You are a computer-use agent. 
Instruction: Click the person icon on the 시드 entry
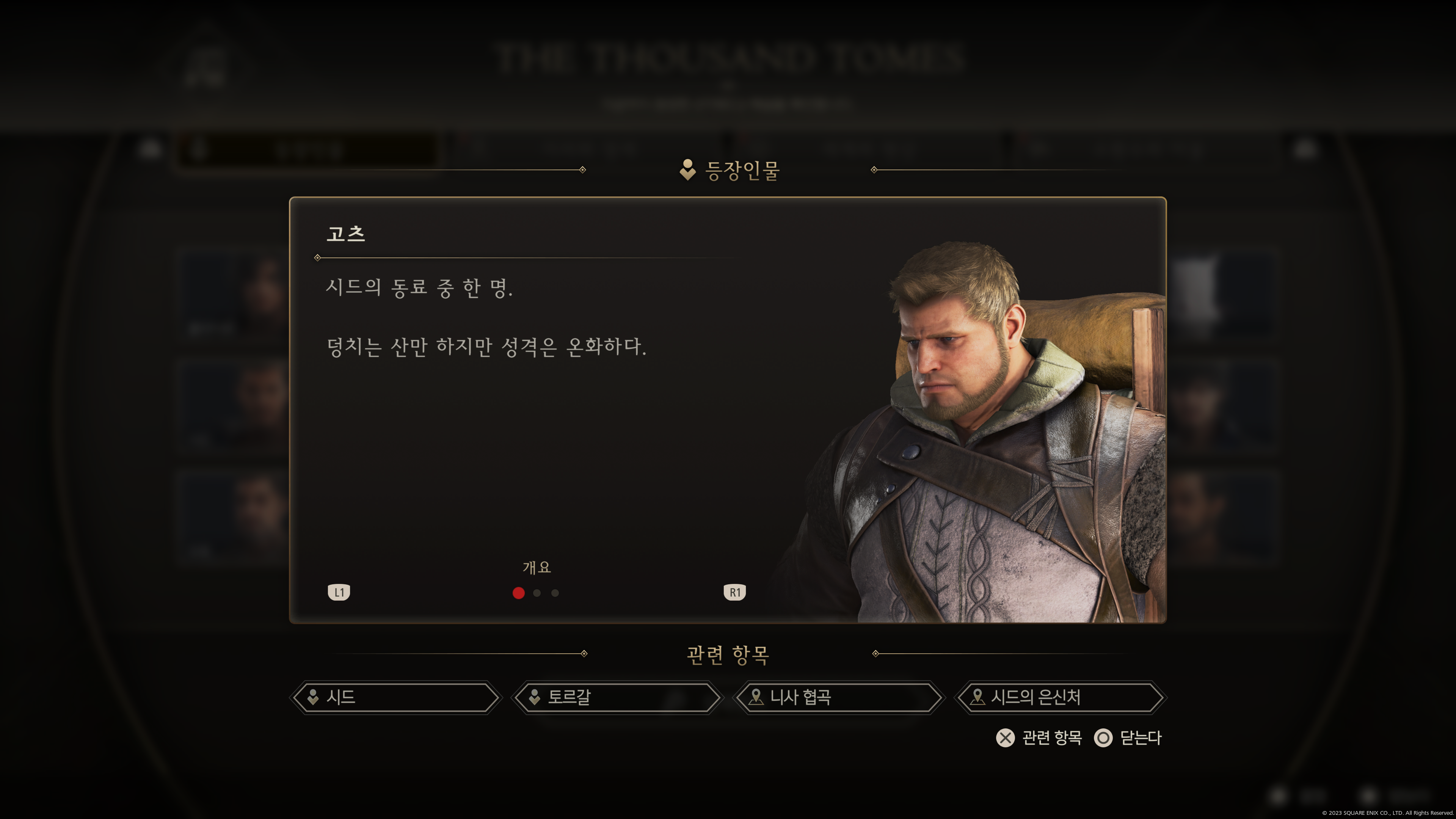click(312, 697)
